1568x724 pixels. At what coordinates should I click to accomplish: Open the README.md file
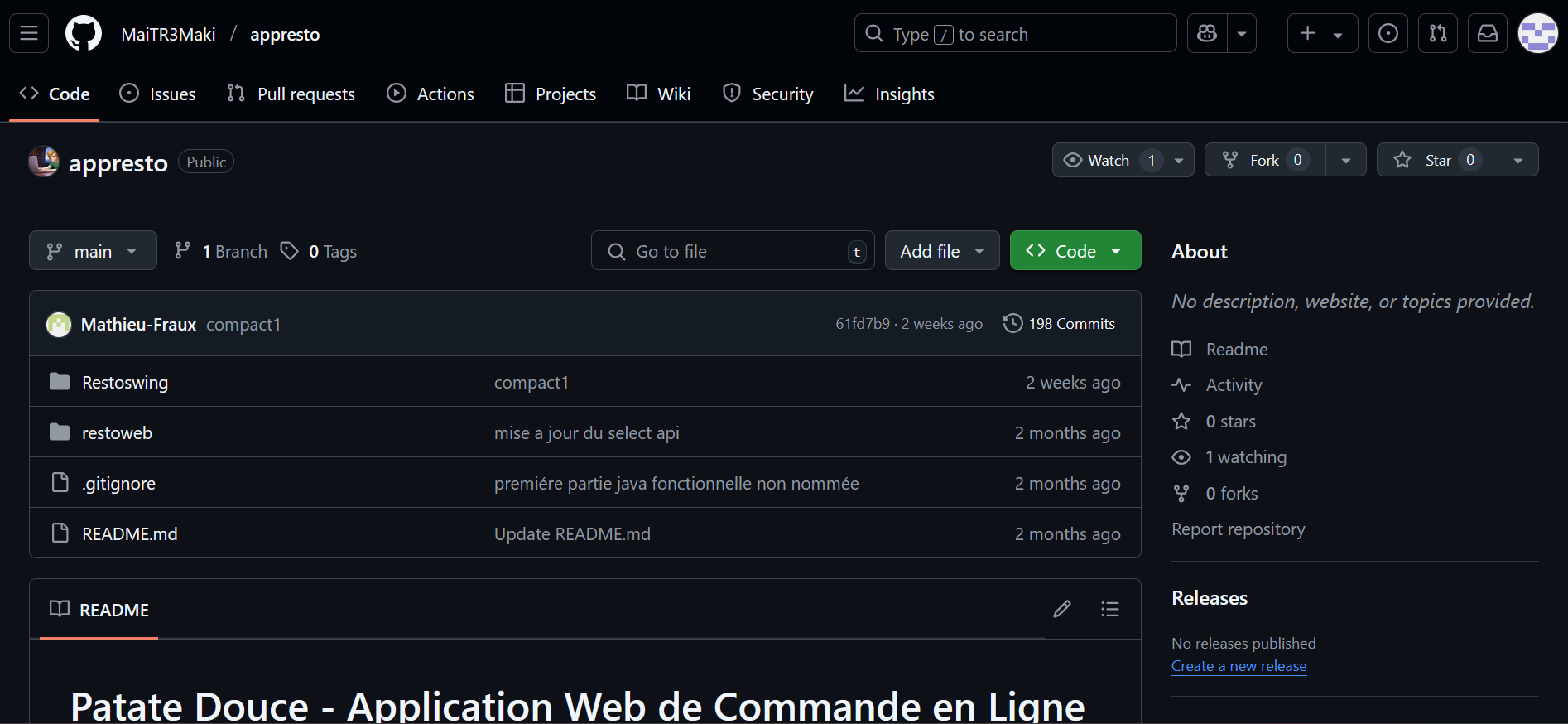[x=129, y=533]
